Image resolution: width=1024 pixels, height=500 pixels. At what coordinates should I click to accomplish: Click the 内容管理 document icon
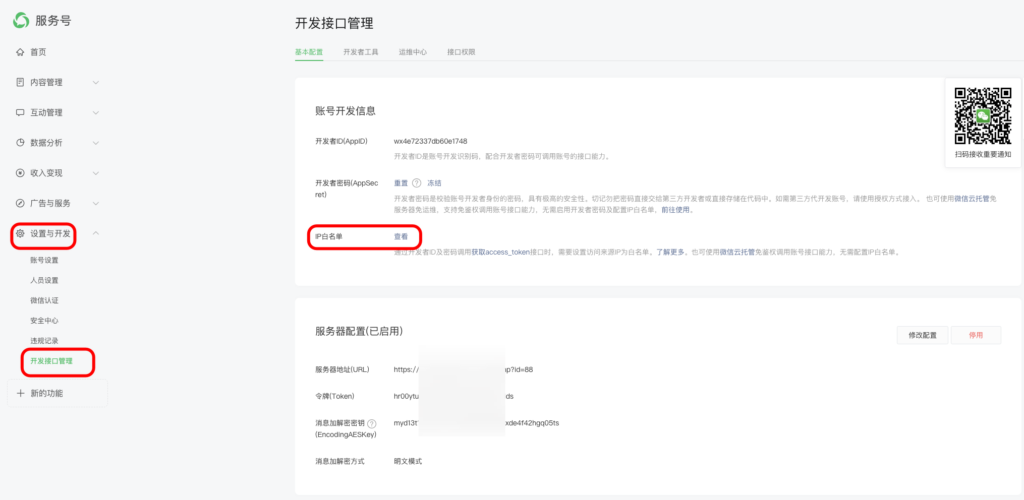tap(20, 82)
